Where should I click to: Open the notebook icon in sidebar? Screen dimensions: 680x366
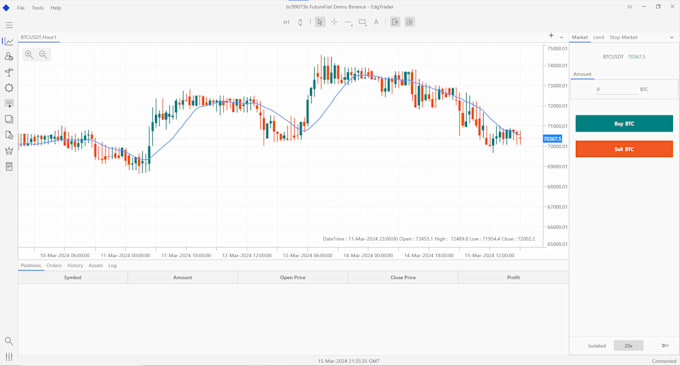click(x=9, y=167)
